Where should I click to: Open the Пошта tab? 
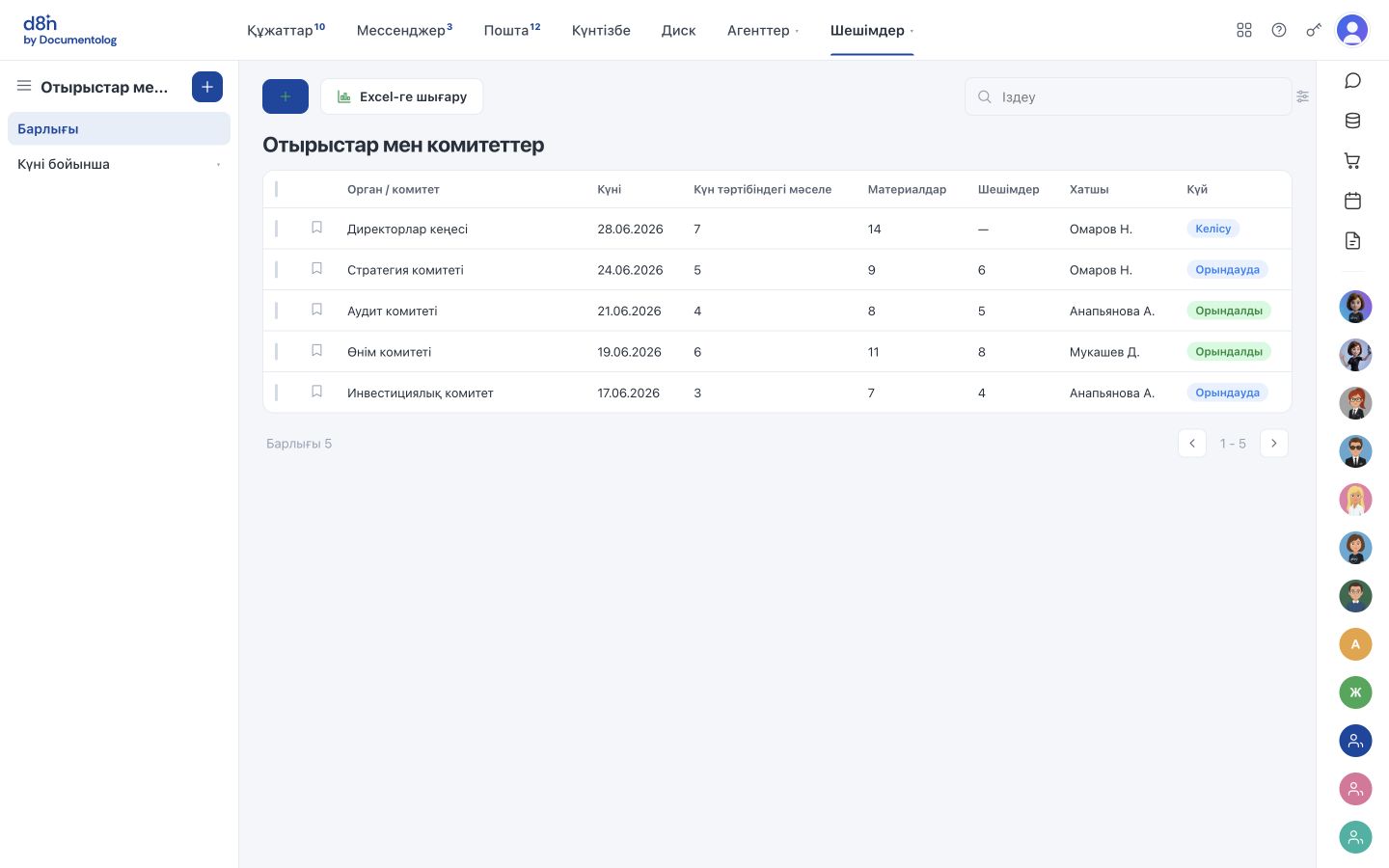[x=512, y=30]
